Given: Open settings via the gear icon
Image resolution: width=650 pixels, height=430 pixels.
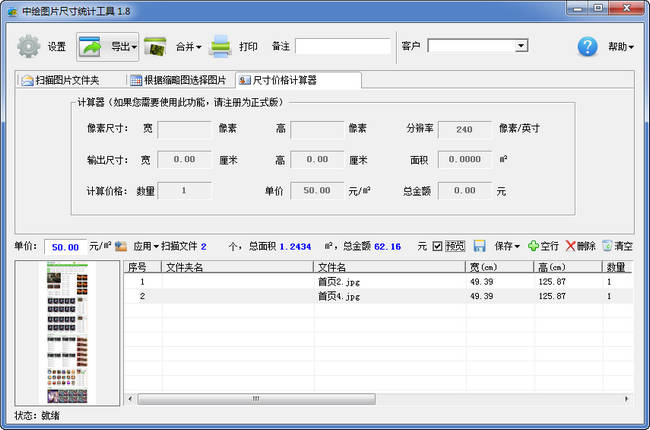Looking at the screenshot, I should pyautogui.click(x=28, y=47).
